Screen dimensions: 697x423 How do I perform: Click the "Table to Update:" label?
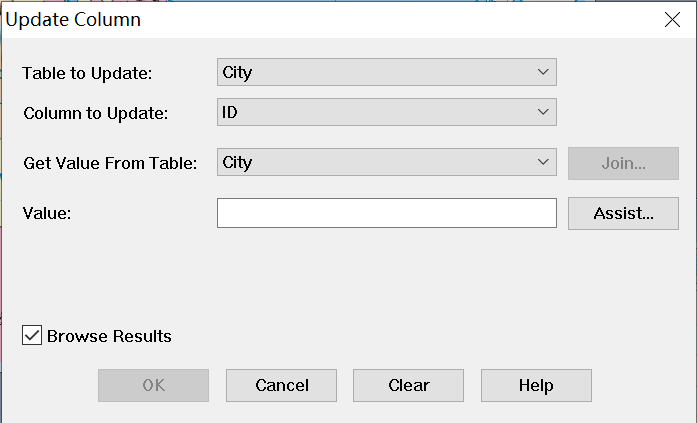(88, 73)
